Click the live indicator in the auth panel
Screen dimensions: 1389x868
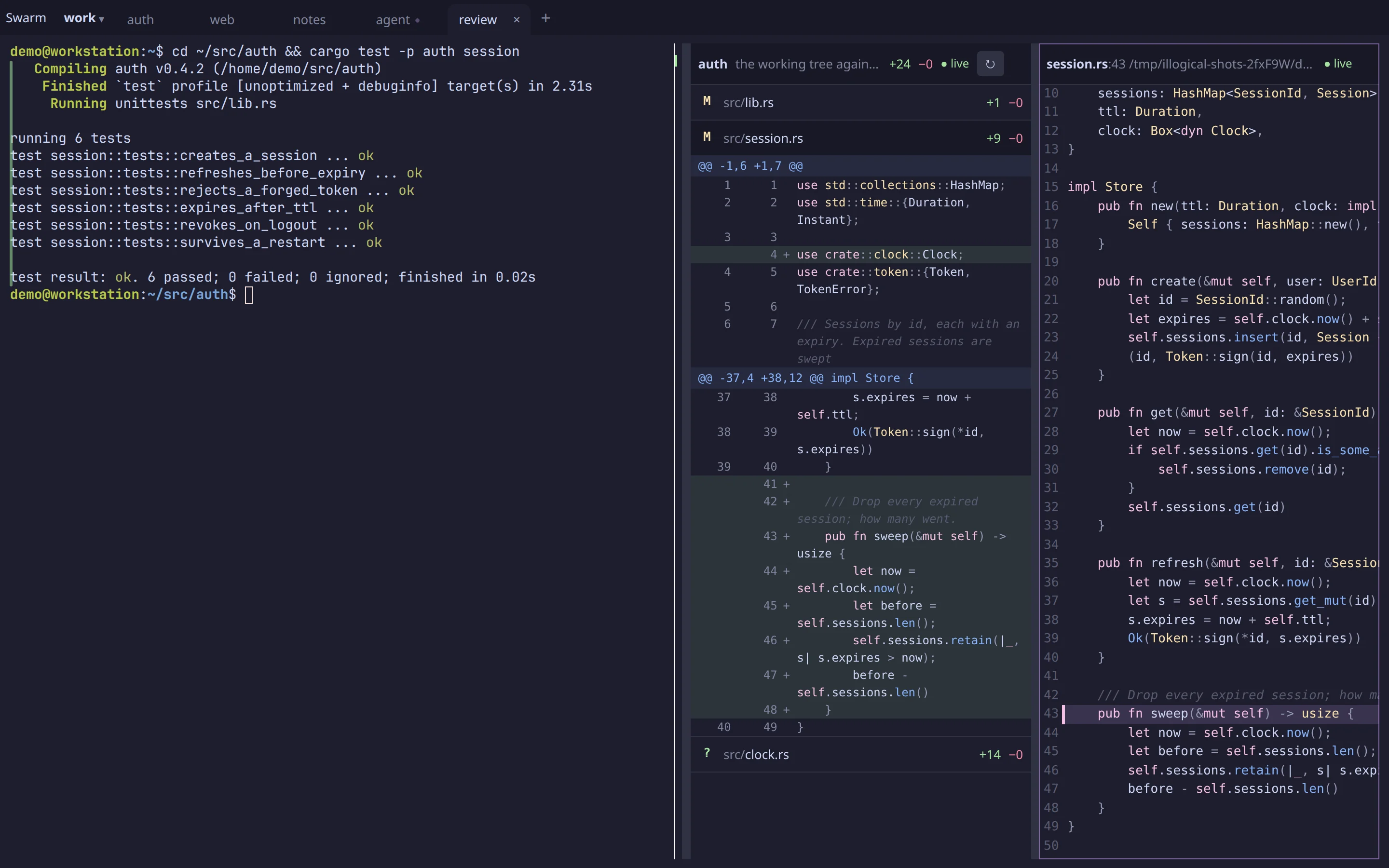955,64
